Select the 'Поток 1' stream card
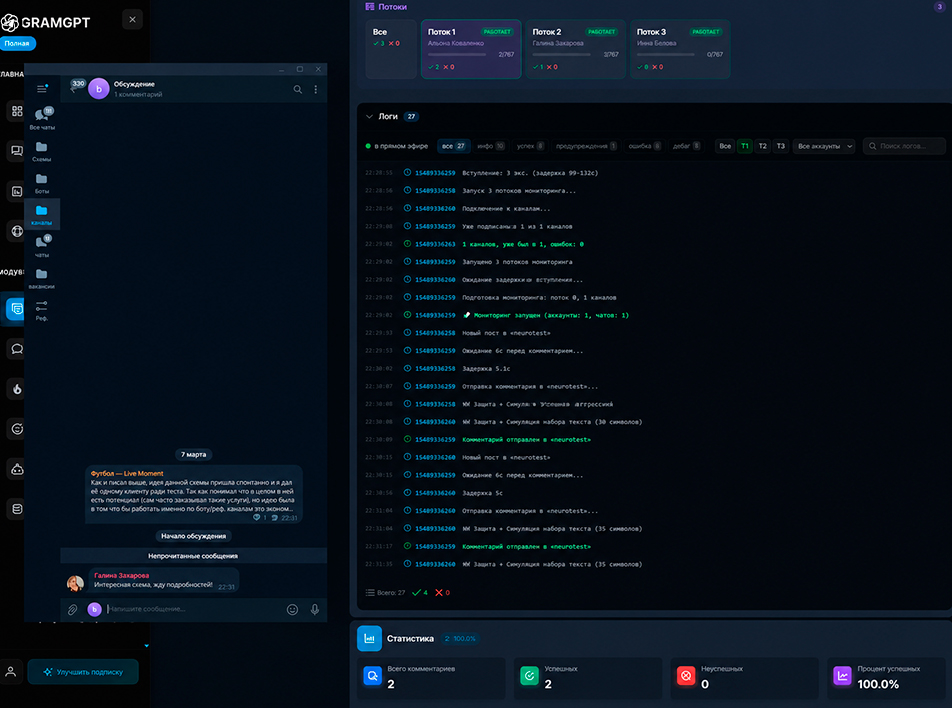This screenshot has height=708, width=952. (x=471, y=49)
